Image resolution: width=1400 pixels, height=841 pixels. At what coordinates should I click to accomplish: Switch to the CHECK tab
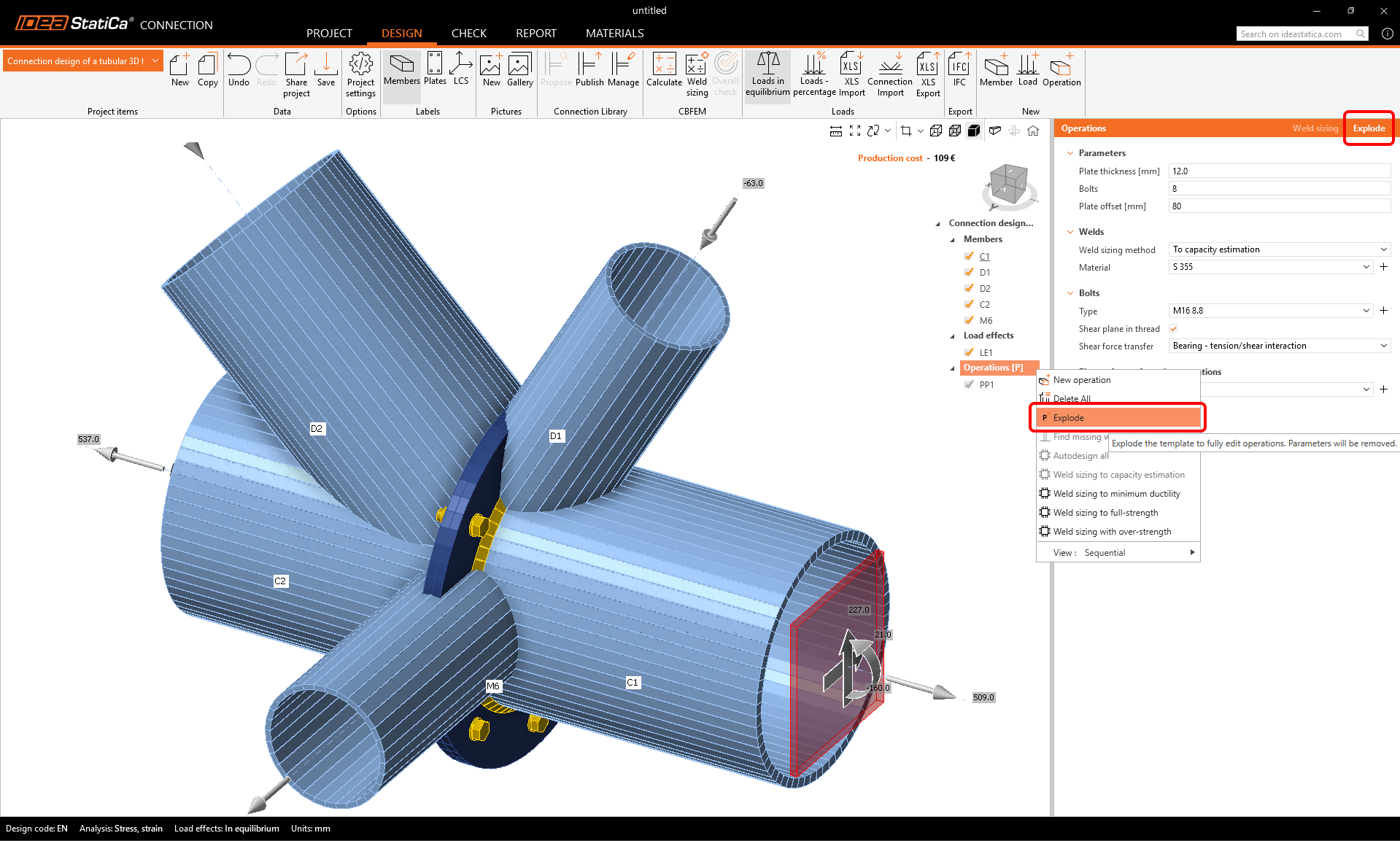click(x=468, y=34)
